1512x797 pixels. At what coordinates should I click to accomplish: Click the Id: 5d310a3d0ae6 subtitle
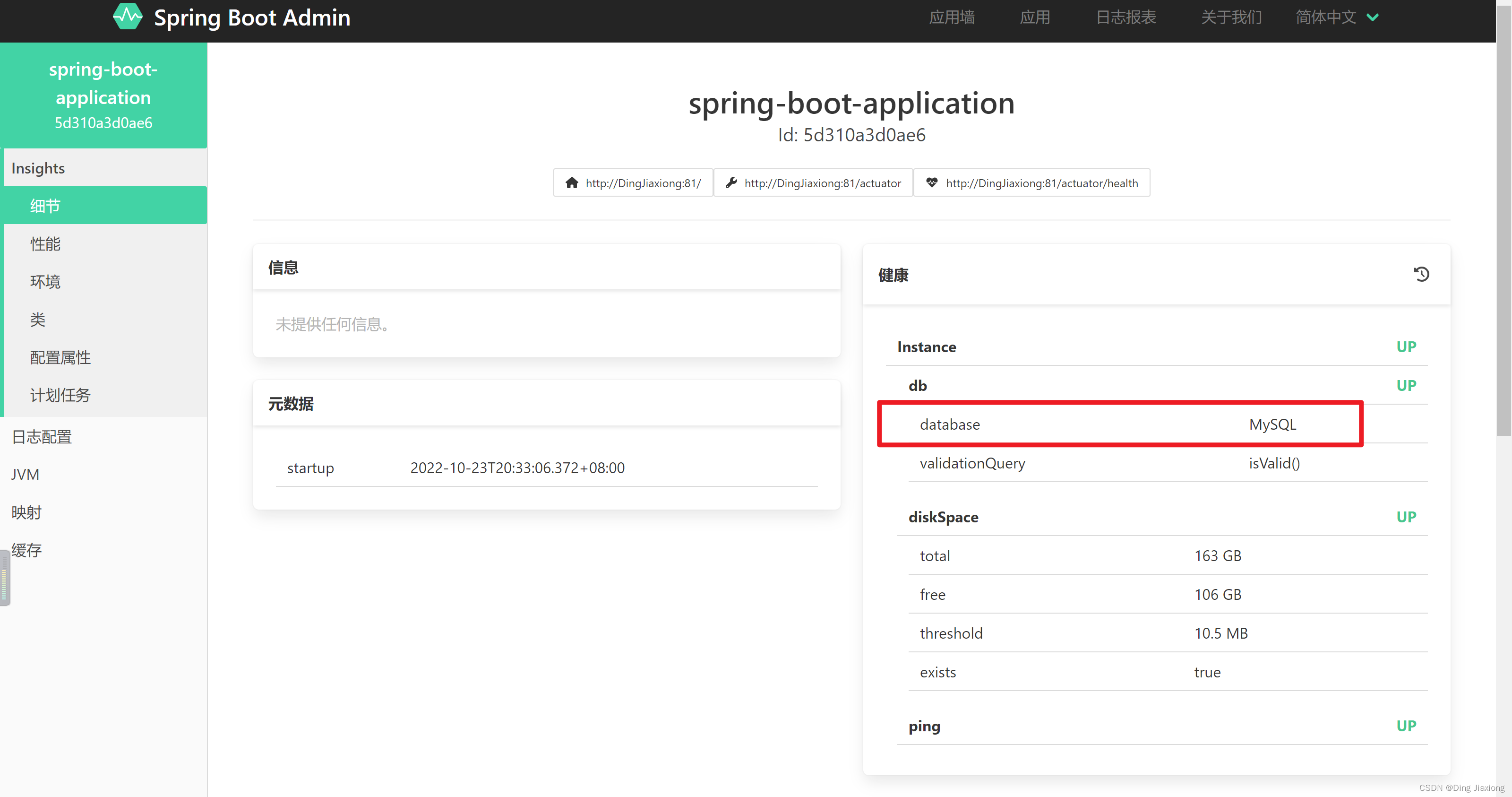click(x=851, y=135)
